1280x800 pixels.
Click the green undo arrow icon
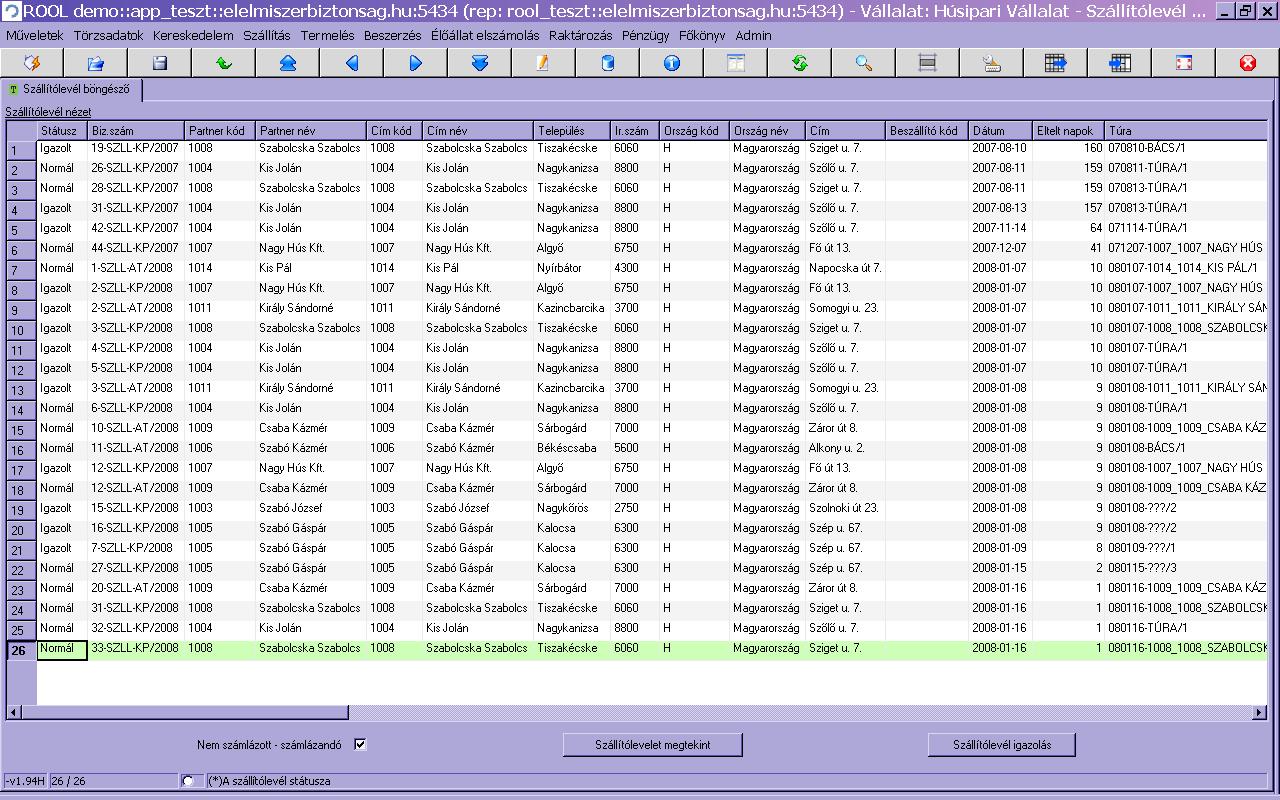point(223,63)
